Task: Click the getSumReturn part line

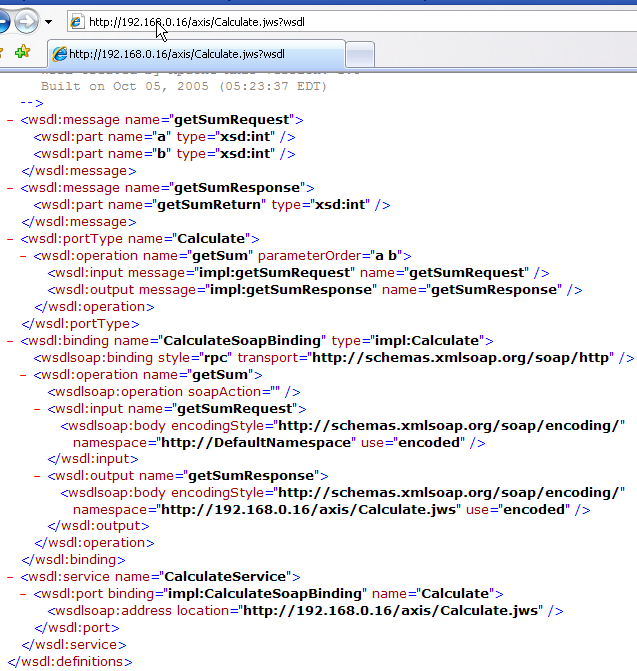Action: [x=212, y=205]
